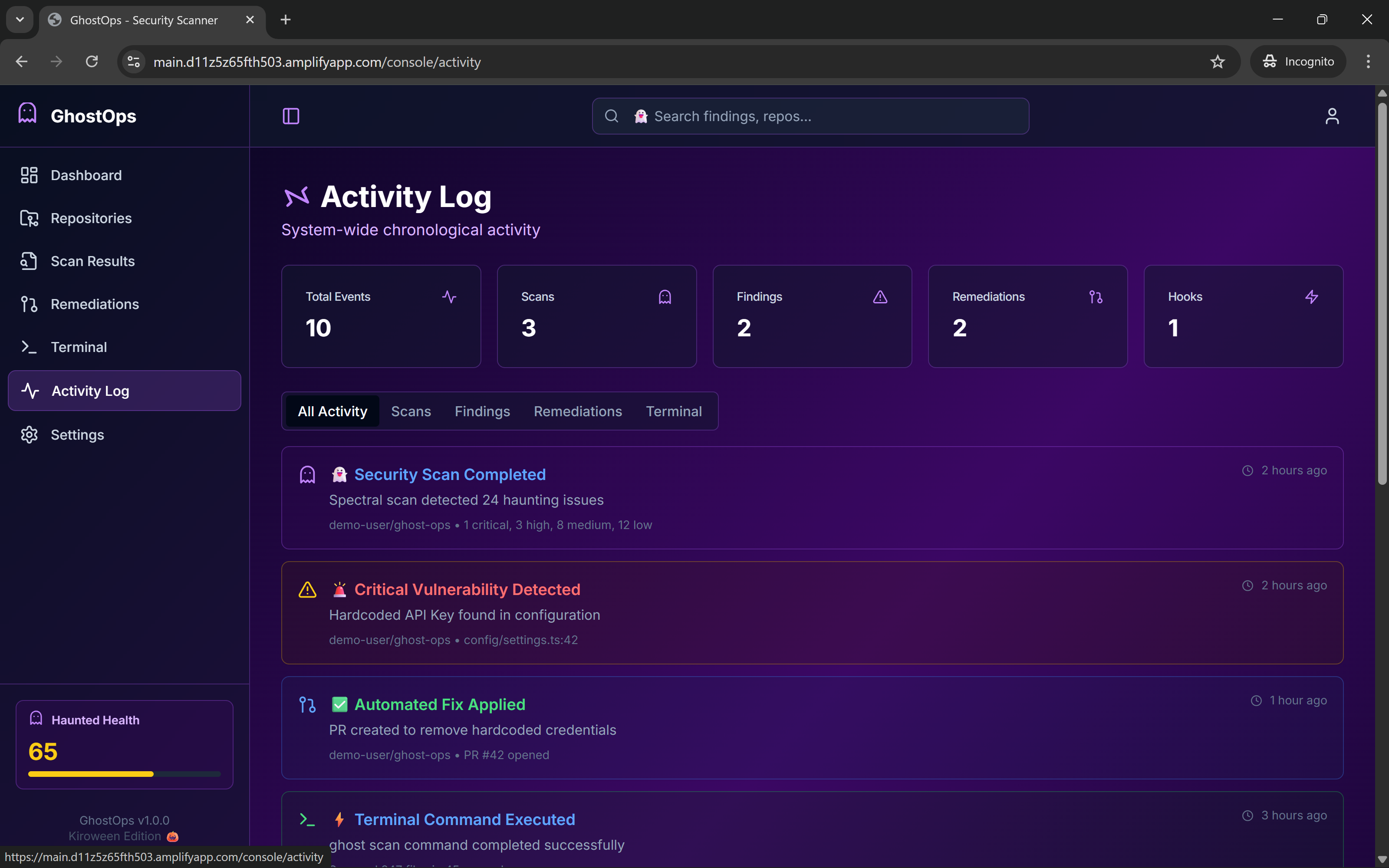Switch to the Scans filter tab
Viewport: 1389px width, 868px height.
410,411
